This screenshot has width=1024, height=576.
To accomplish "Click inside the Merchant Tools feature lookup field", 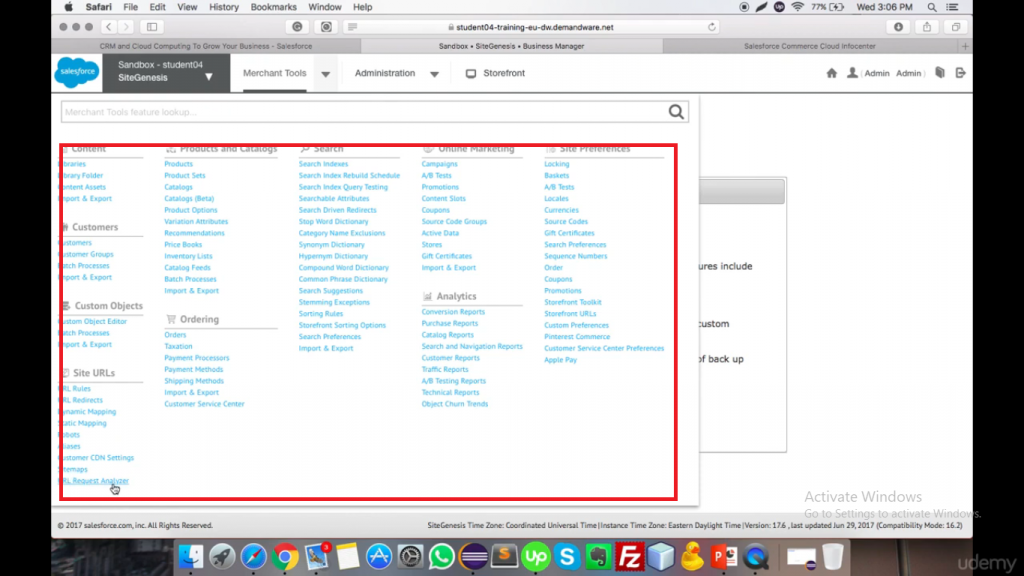I will [300, 112].
